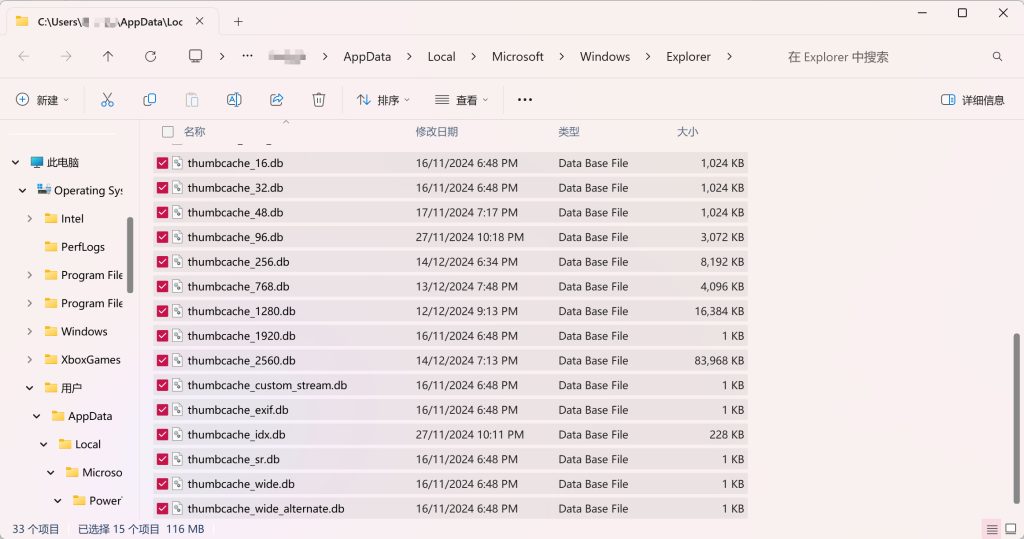Go up one folder level
1024x539 pixels.
pos(108,57)
